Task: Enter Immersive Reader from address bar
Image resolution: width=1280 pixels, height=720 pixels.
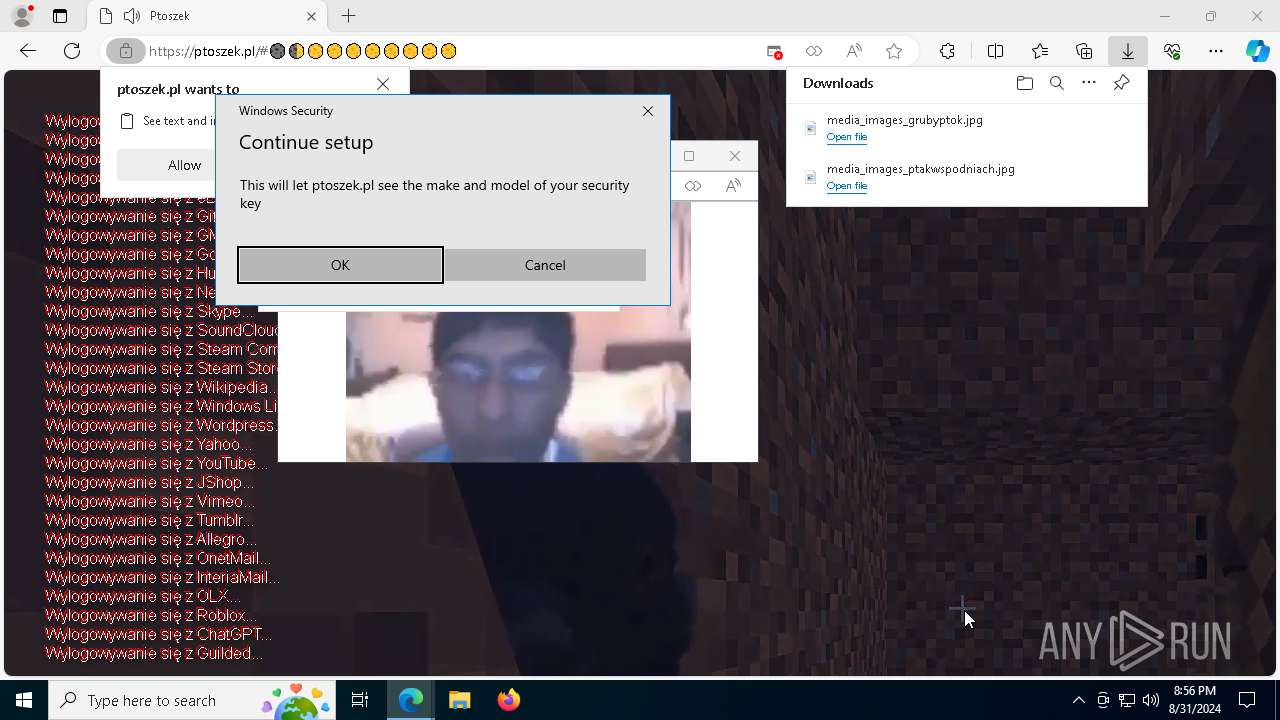Action: 814,51
